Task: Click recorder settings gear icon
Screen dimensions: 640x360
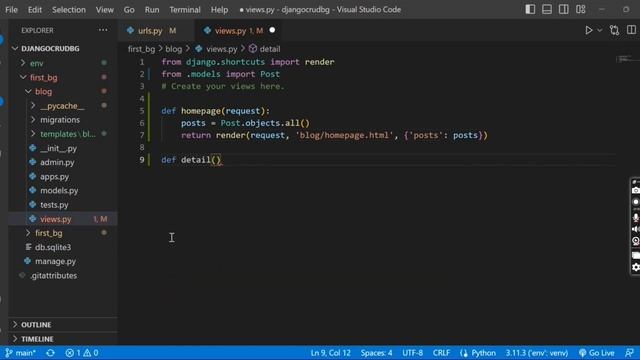Action: [x=636, y=268]
